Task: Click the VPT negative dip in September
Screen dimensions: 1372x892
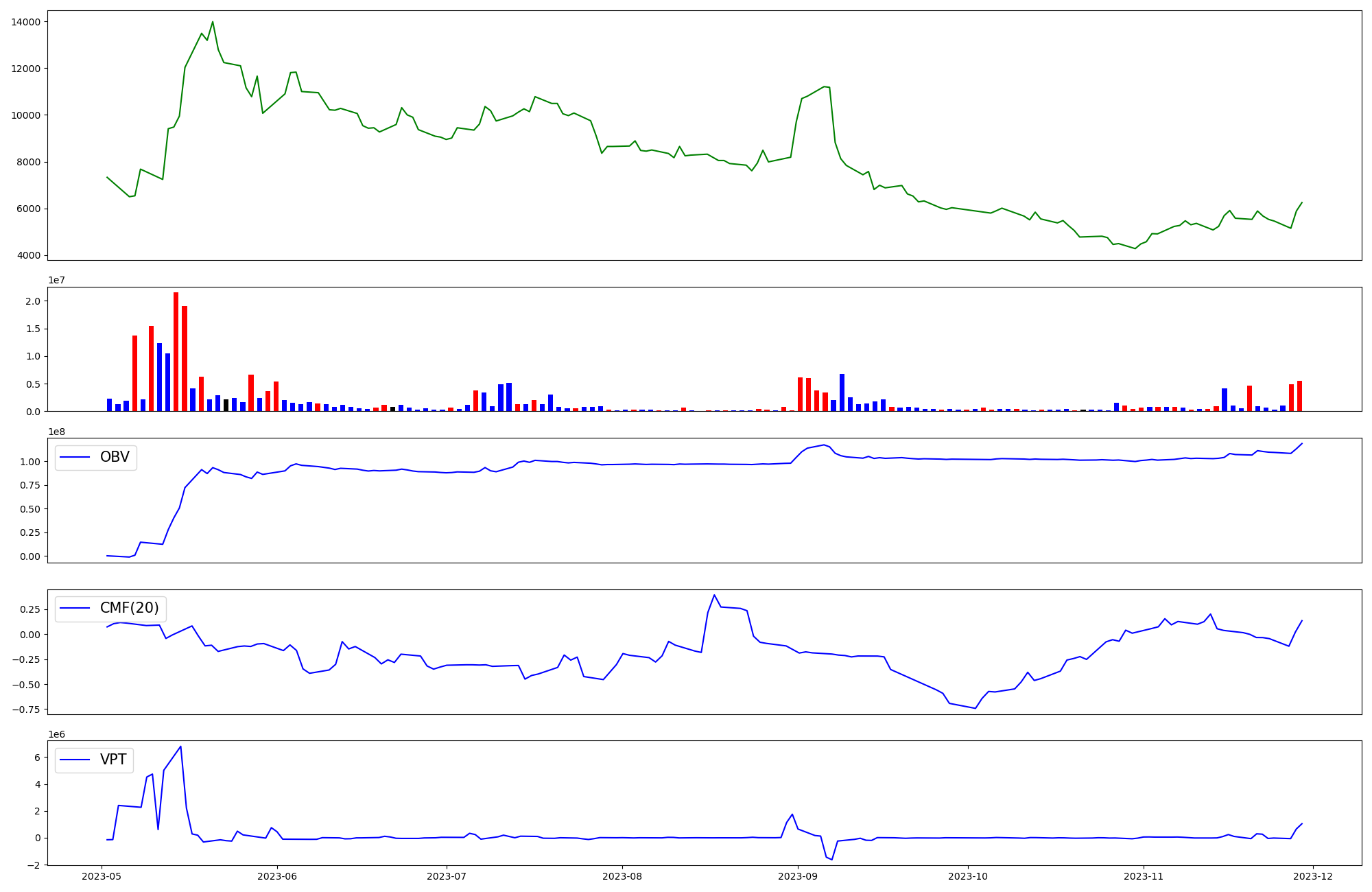Action: click(x=832, y=859)
